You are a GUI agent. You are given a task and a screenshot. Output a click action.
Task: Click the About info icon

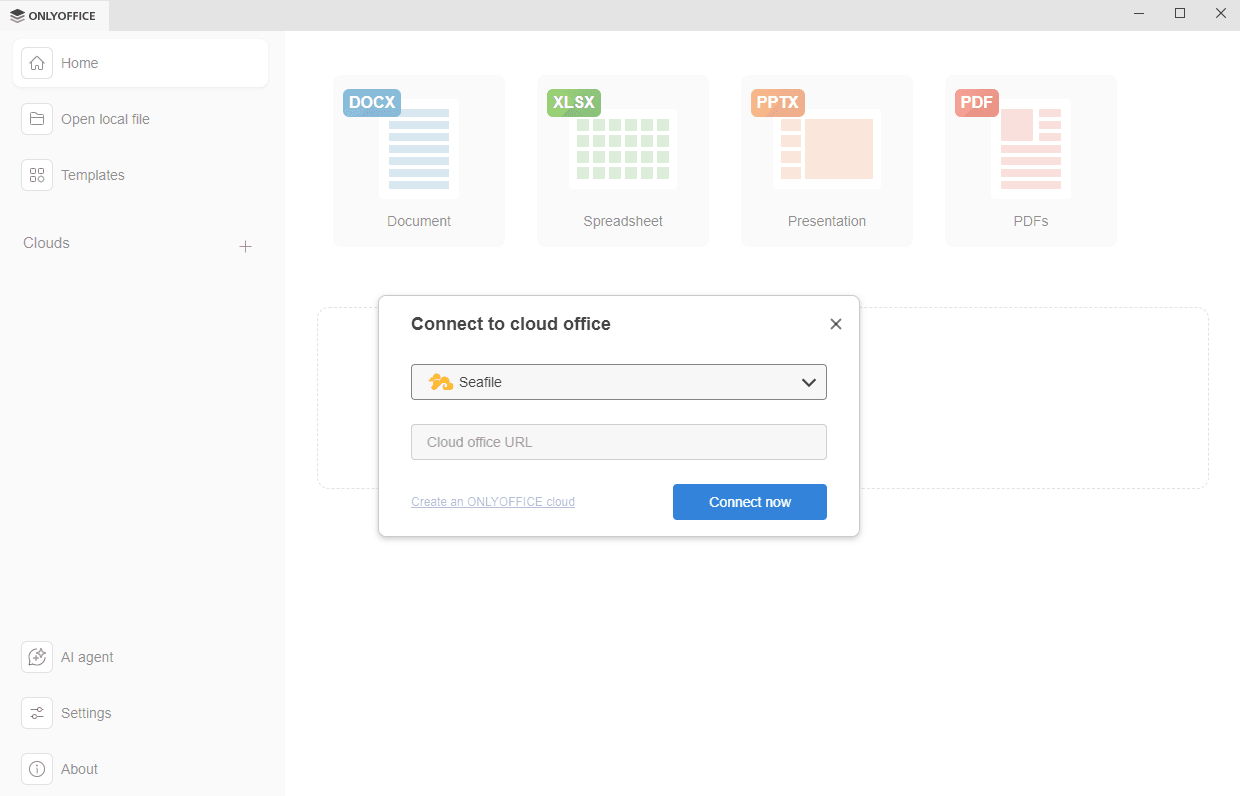pos(37,769)
